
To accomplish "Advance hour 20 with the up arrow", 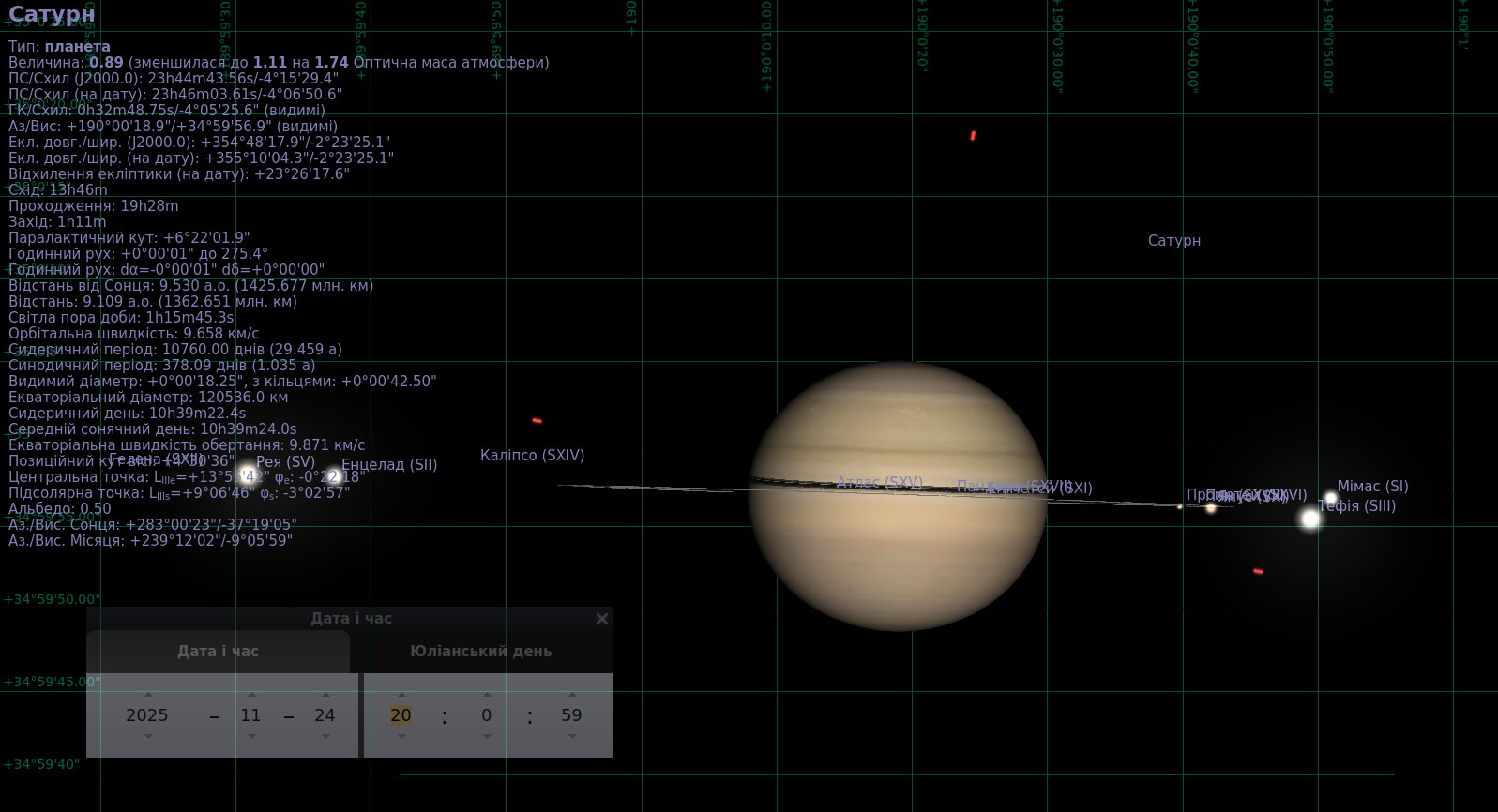I will coord(401,695).
